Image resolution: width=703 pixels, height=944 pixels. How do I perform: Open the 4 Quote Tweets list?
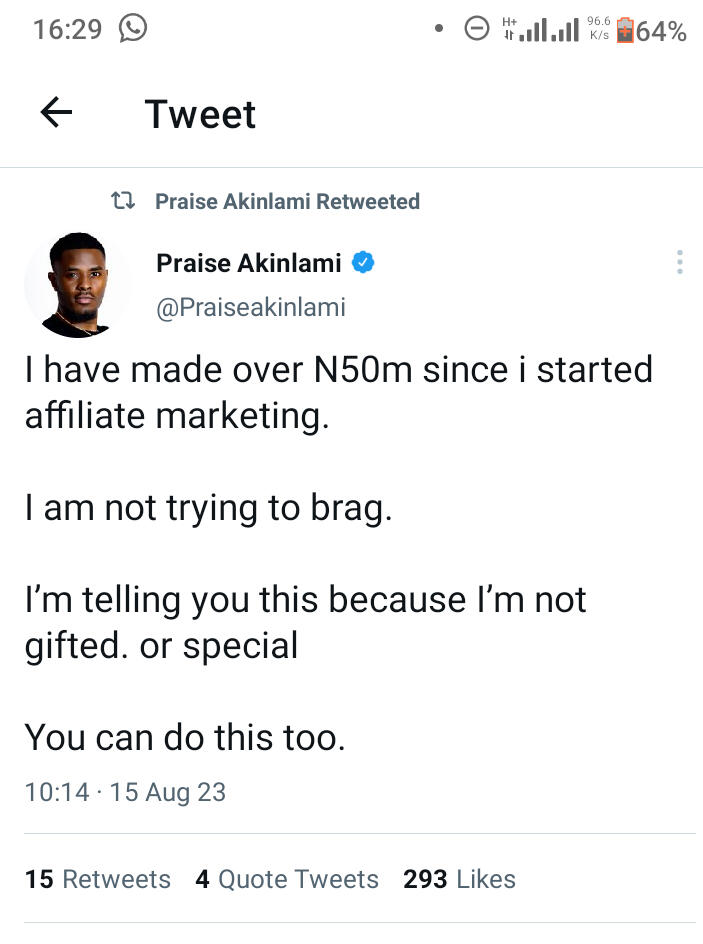[287, 879]
